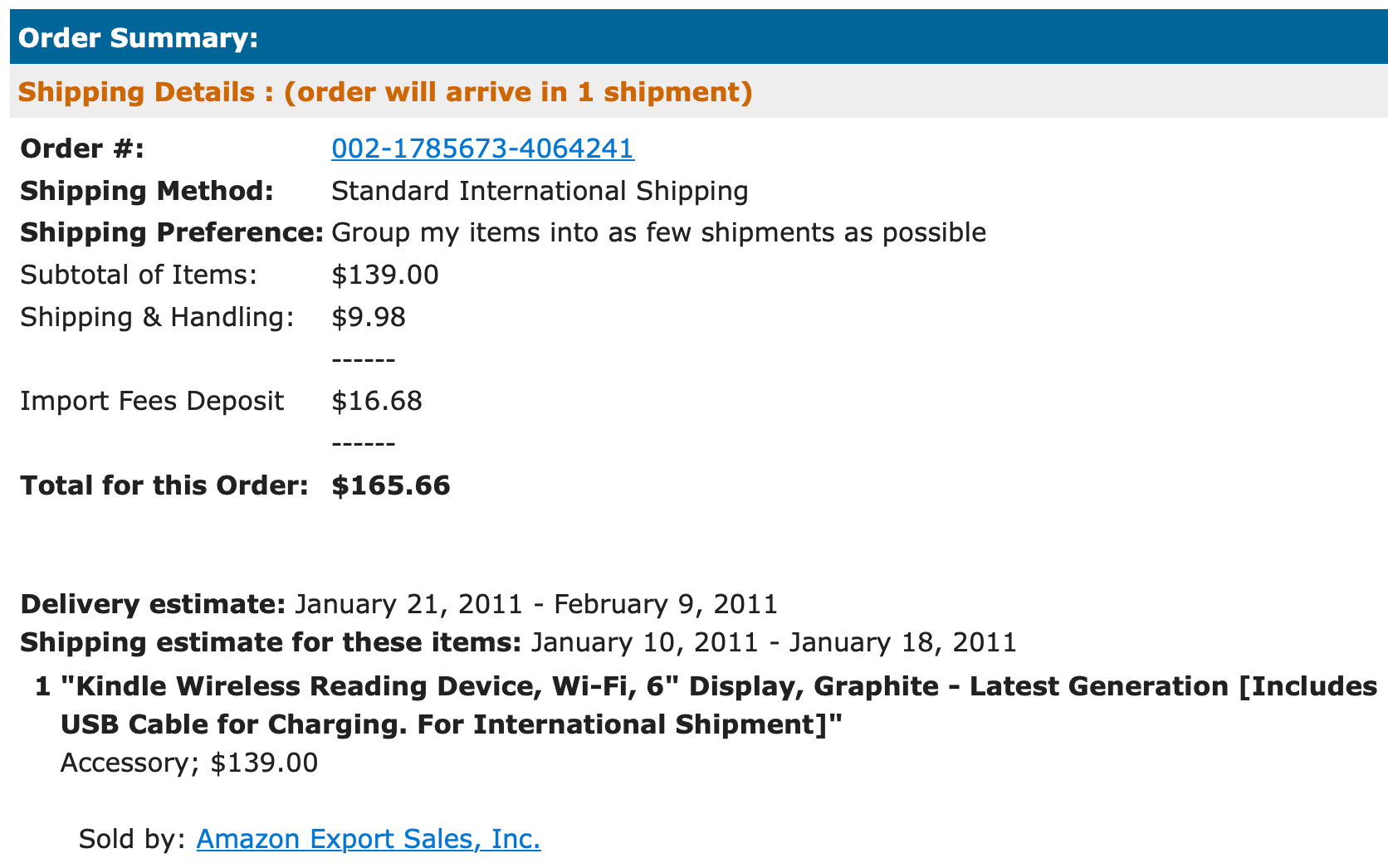Click the Subtotal of Items label
Image resolution: width=1388 pixels, height=868 pixels.
(139, 275)
